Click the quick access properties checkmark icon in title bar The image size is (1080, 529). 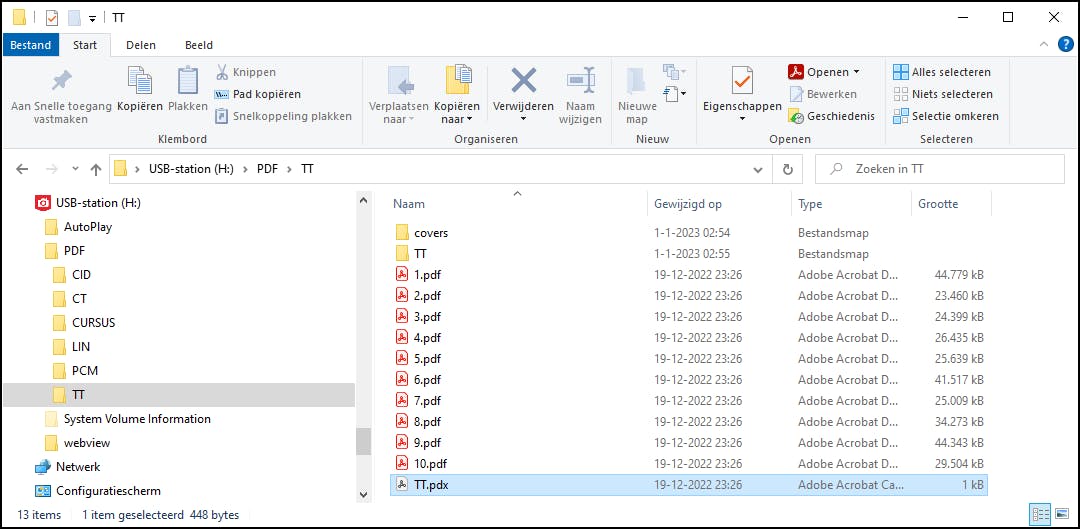click(52, 17)
